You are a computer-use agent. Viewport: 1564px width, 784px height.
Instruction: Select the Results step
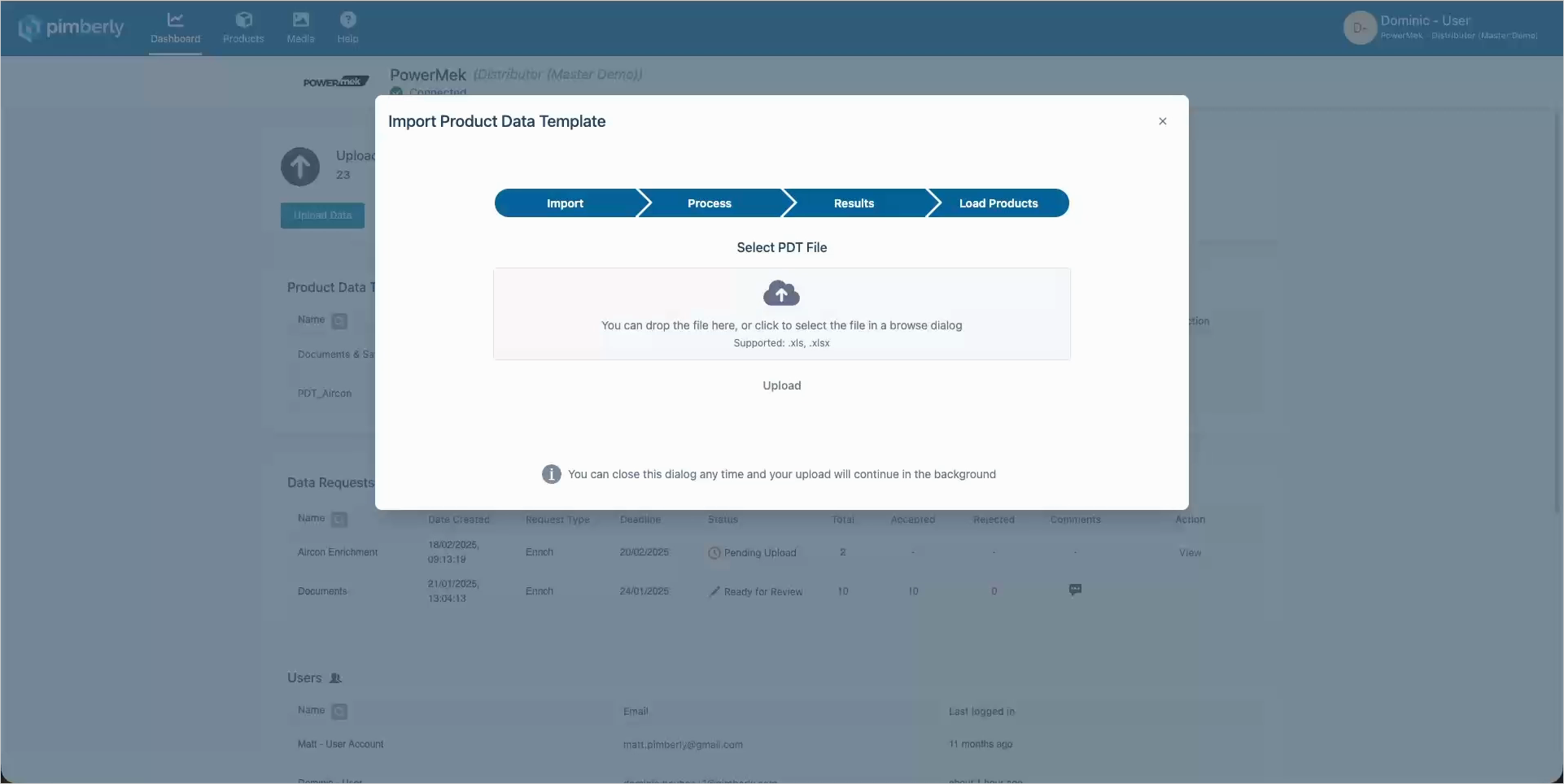[x=854, y=203]
